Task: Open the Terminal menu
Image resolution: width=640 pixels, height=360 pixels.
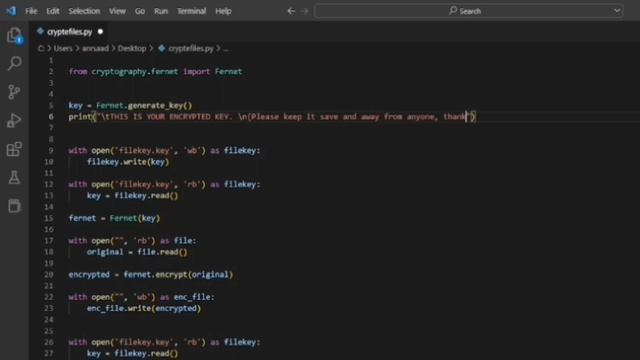Action: tap(191, 11)
